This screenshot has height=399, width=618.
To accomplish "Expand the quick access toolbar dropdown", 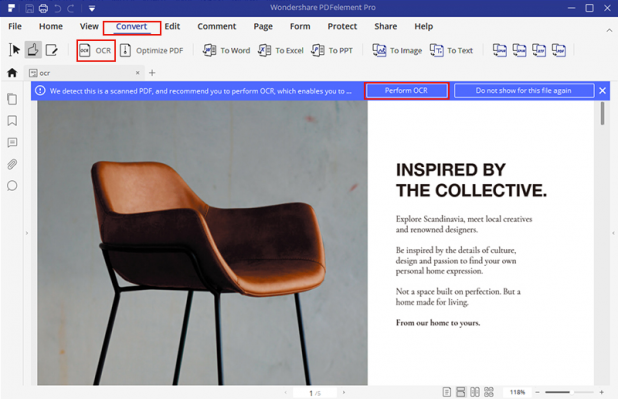I will (x=91, y=8).
